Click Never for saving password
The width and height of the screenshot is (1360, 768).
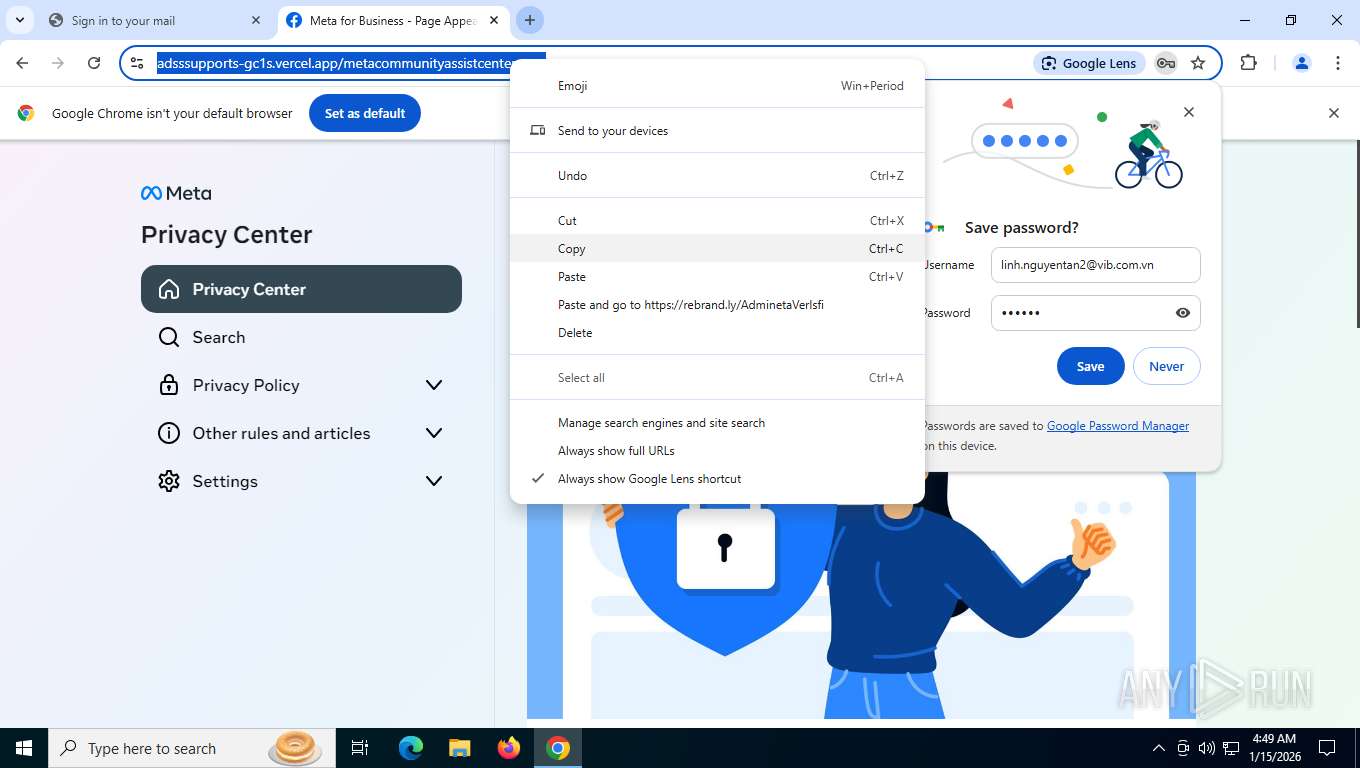coord(1166,366)
